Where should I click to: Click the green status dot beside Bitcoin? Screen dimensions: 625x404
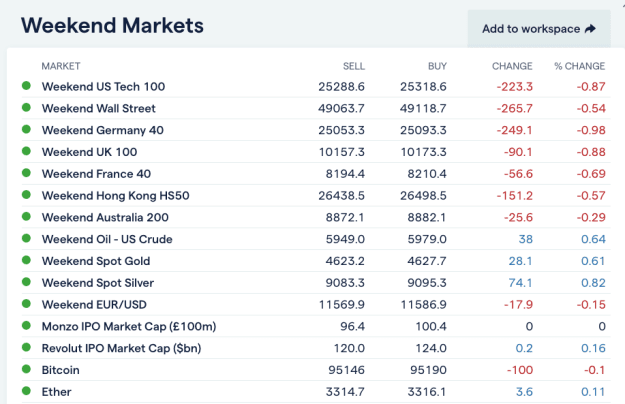tap(26, 369)
